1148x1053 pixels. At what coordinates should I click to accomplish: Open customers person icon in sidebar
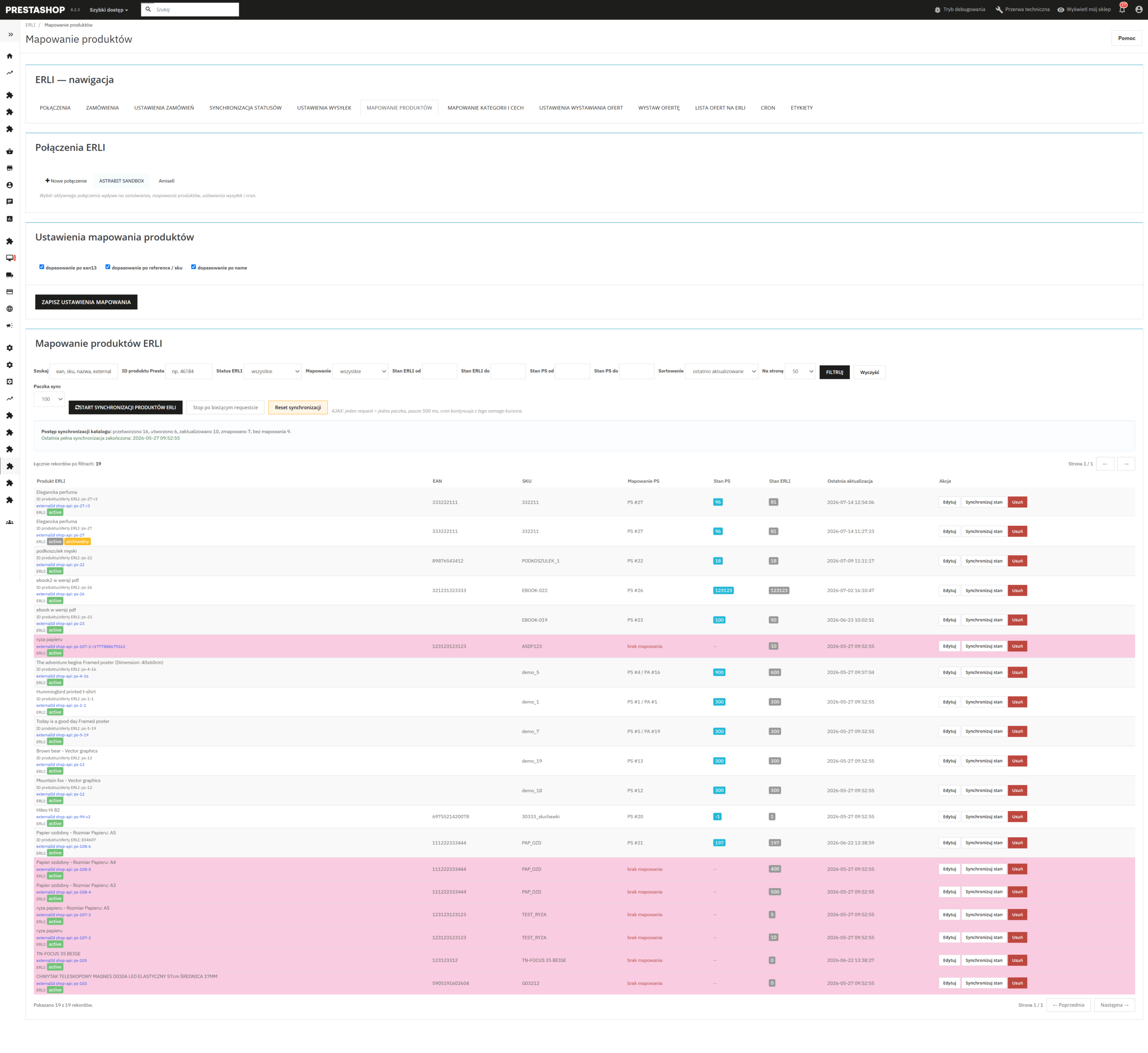point(10,185)
